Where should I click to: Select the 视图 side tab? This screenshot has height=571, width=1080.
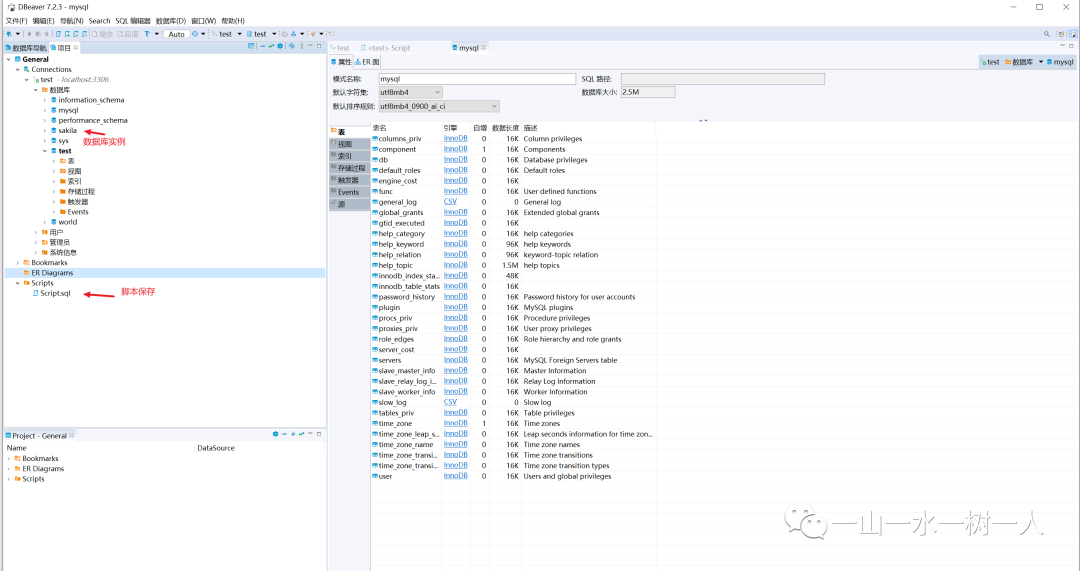pyautogui.click(x=349, y=144)
